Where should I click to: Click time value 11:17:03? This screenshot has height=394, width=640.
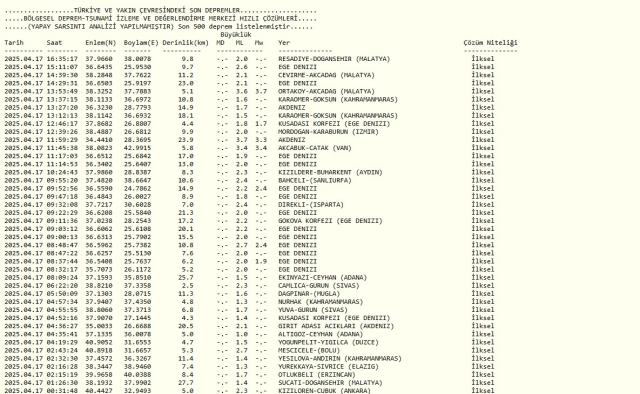tap(62, 156)
